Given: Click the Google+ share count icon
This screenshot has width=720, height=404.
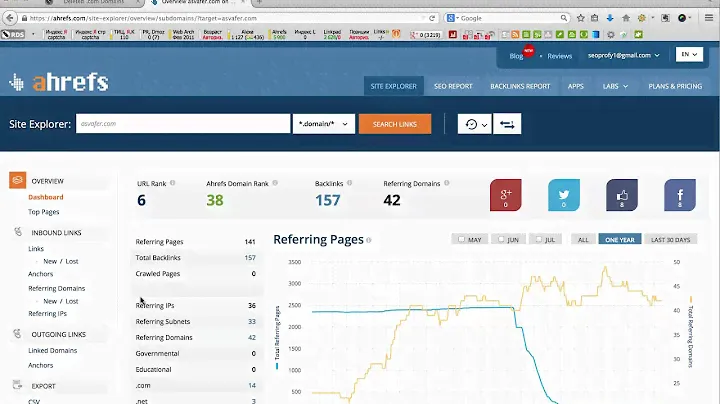Looking at the screenshot, I should (x=505, y=195).
